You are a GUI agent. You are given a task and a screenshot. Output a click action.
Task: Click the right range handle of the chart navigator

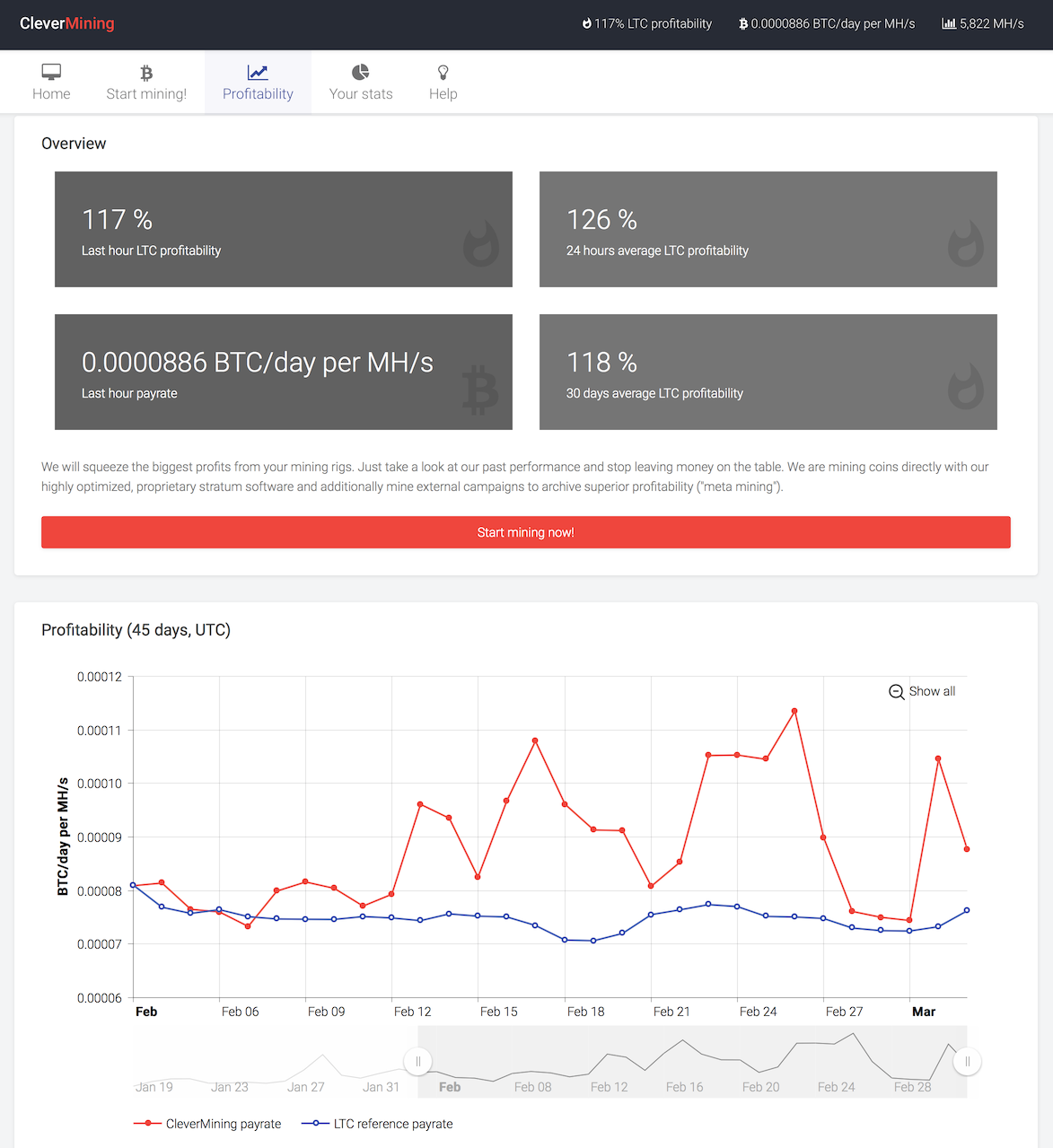pos(968,1062)
